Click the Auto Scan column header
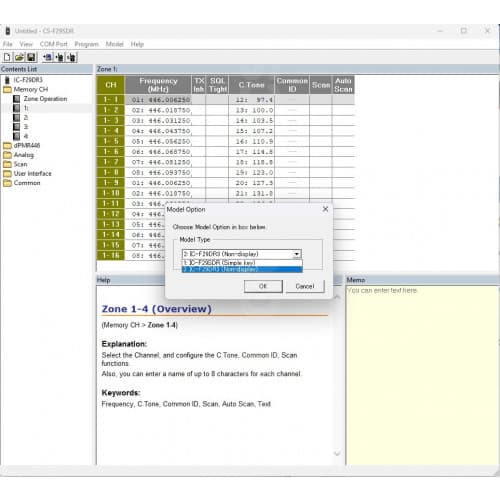This screenshot has height=500, width=500. point(343,85)
